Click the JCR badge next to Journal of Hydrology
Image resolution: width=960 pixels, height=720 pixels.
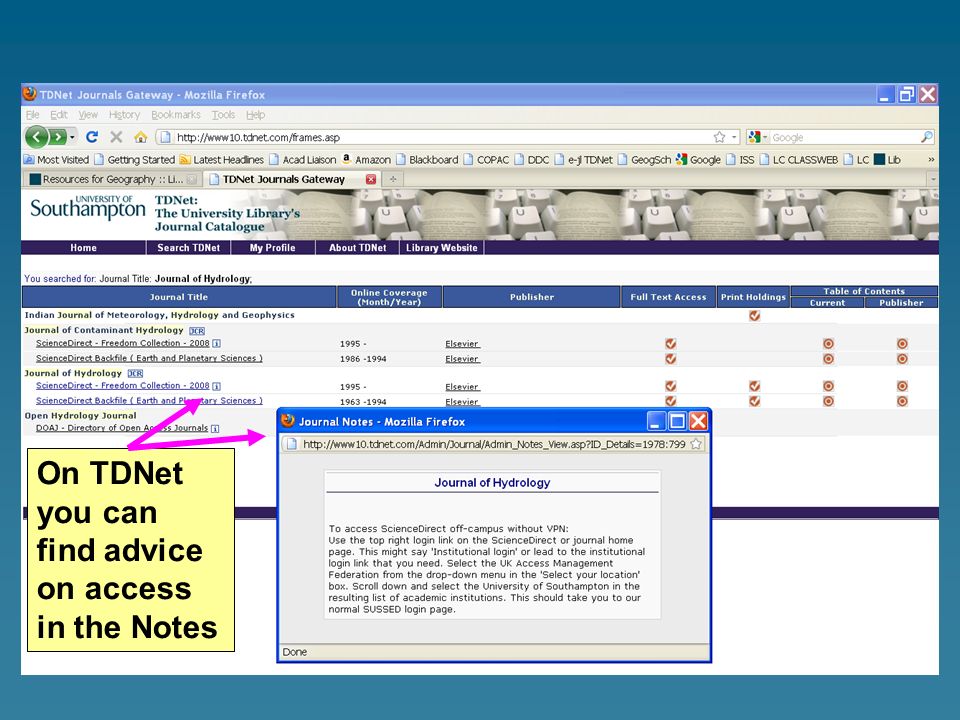click(135, 373)
